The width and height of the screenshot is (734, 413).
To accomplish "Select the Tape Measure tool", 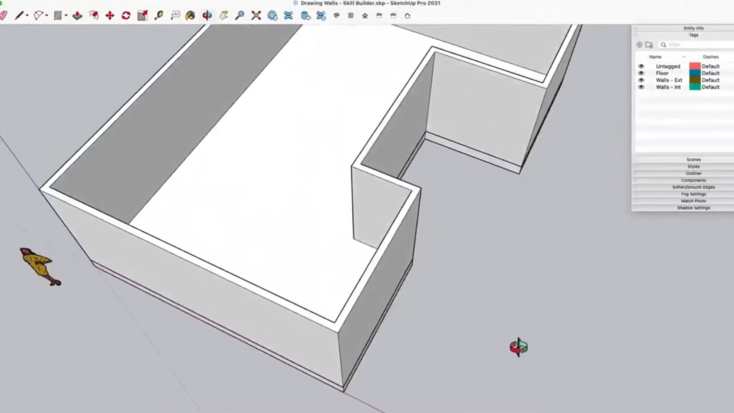I will (159, 16).
